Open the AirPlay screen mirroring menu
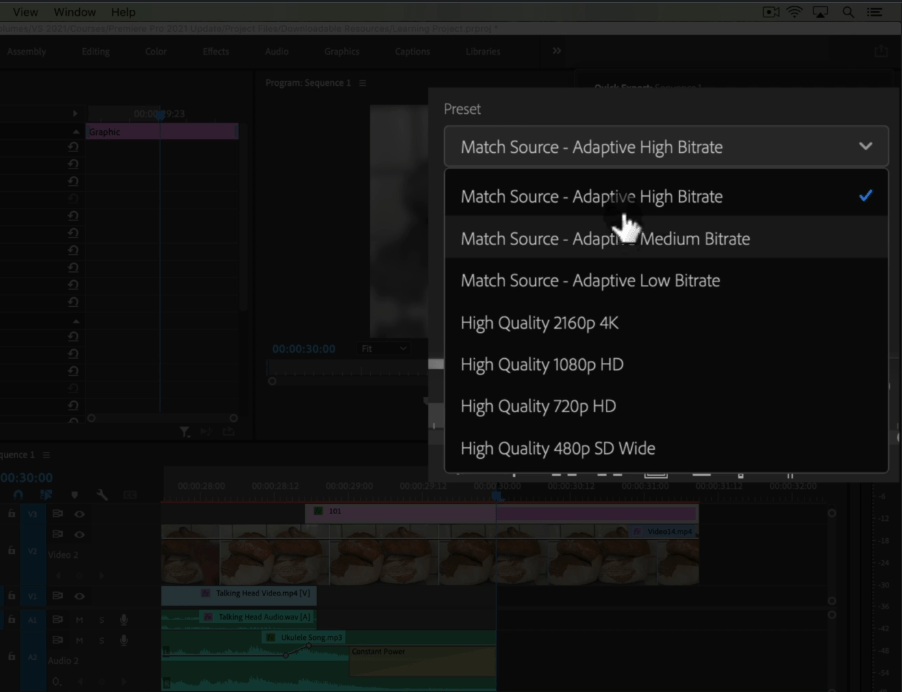 click(820, 12)
